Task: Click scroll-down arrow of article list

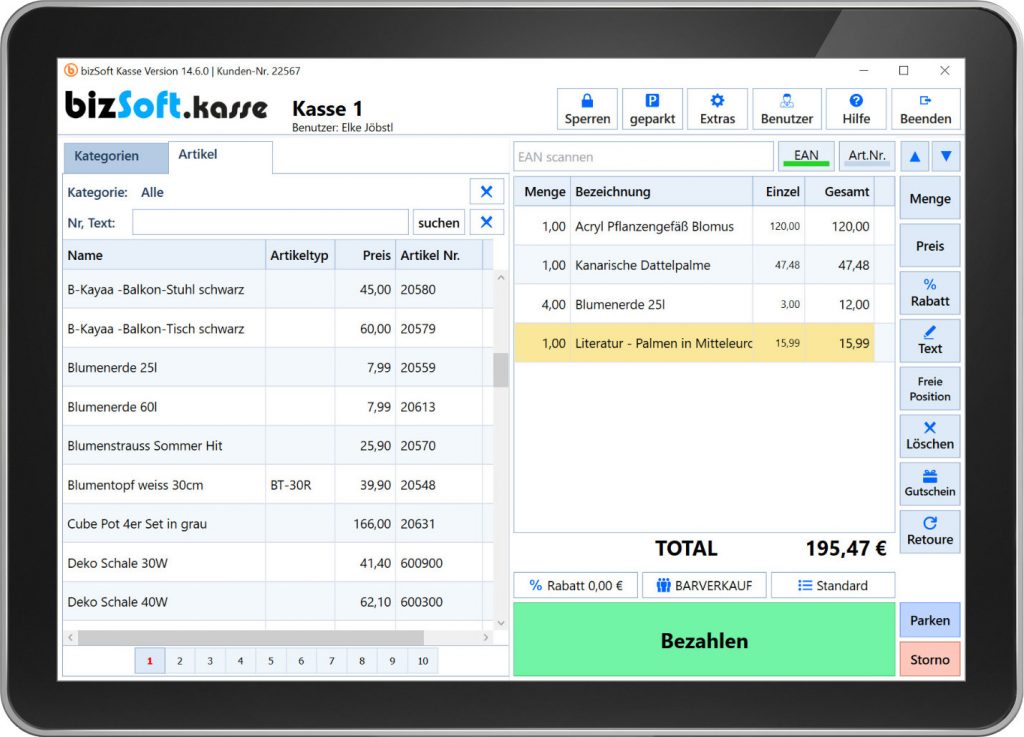Action: [501, 623]
